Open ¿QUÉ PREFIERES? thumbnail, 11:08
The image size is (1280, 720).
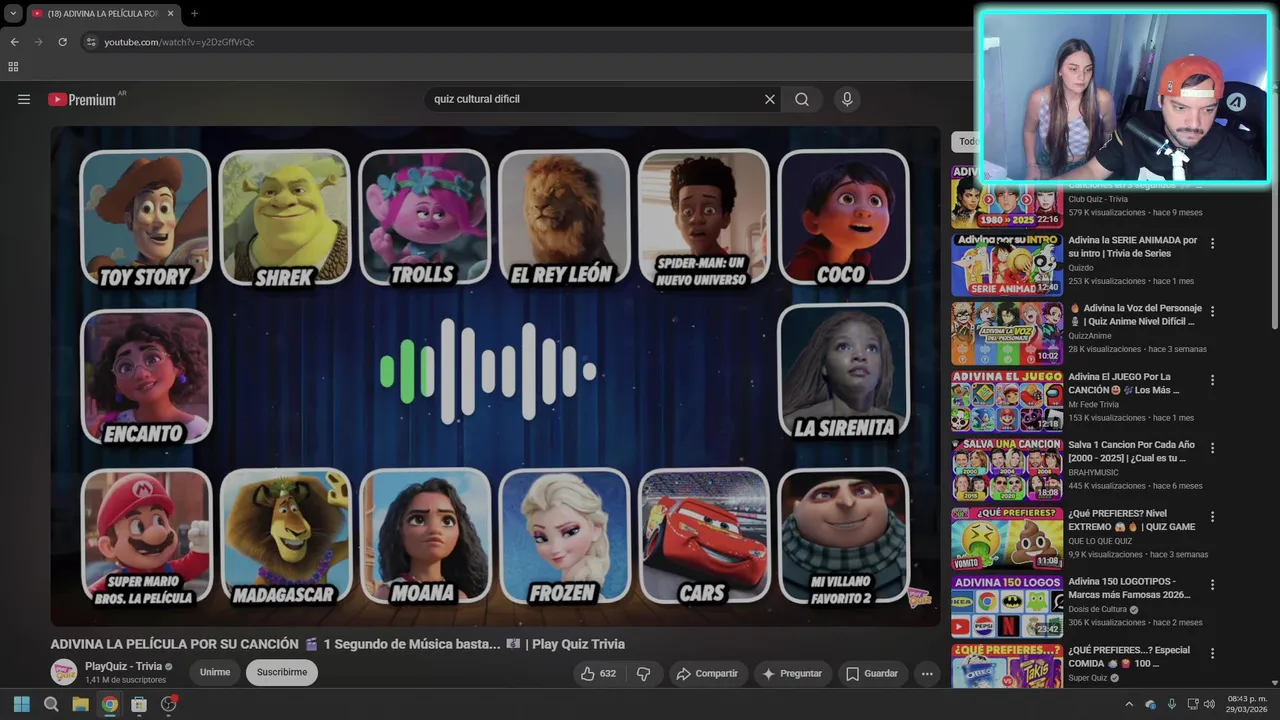(x=1006, y=538)
